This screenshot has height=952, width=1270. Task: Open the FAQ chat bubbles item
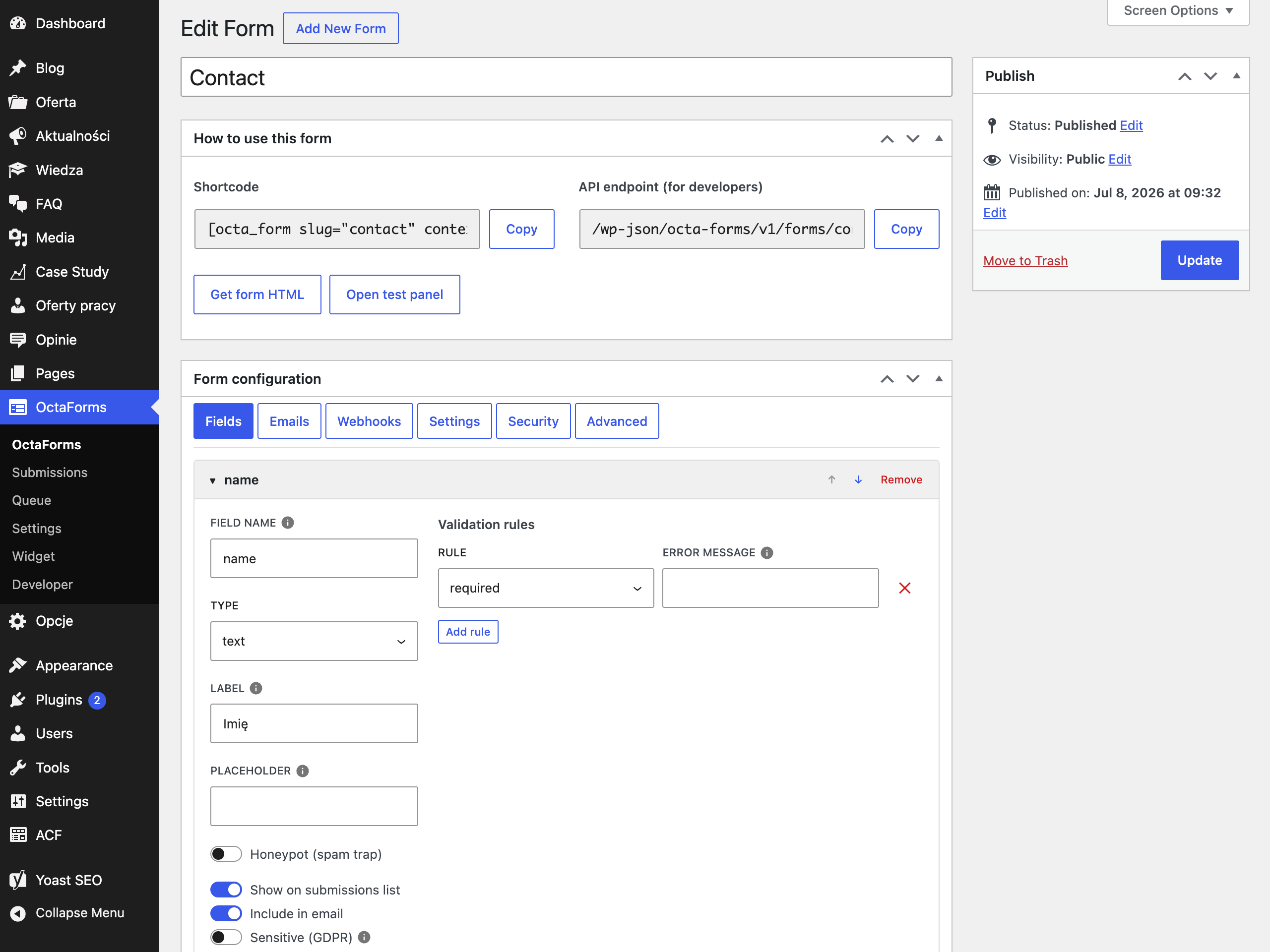pyautogui.click(x=79, y=204)
